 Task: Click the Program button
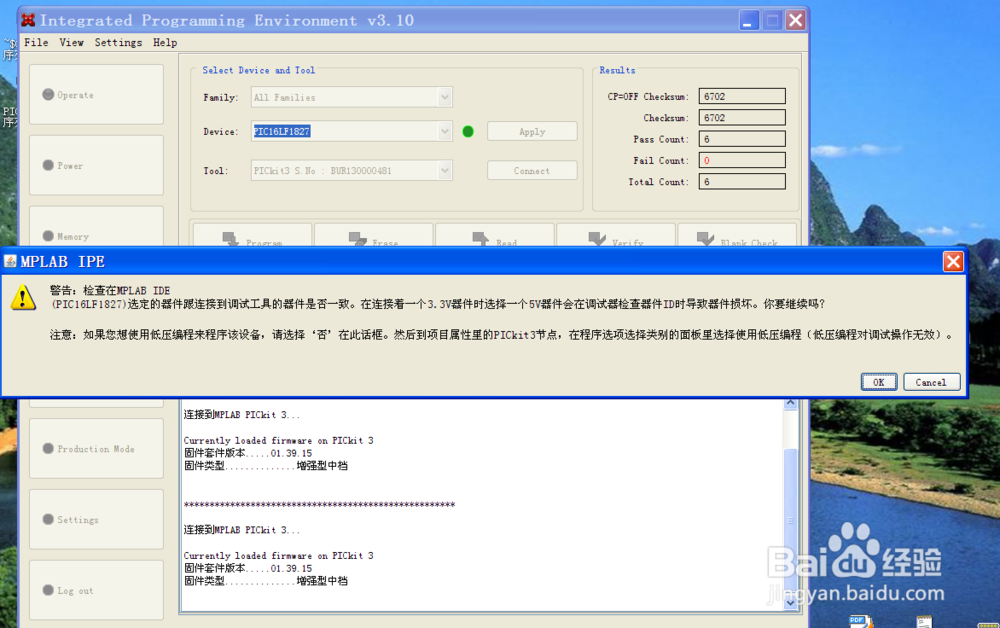click(253, 235)
